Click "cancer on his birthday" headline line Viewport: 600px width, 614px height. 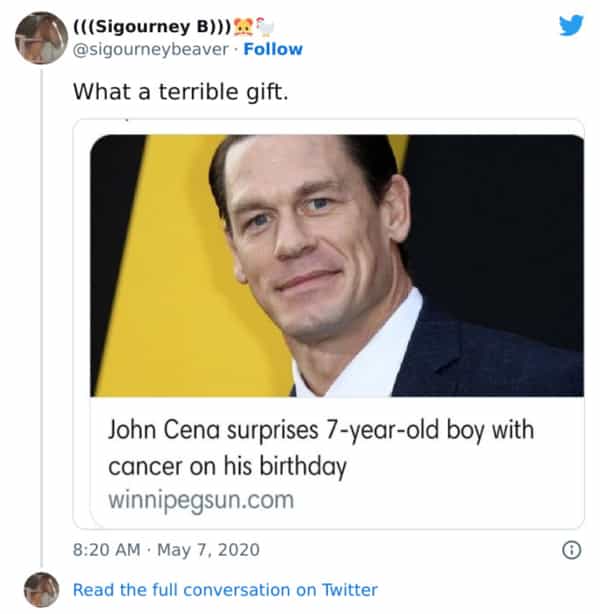(227, 467)
